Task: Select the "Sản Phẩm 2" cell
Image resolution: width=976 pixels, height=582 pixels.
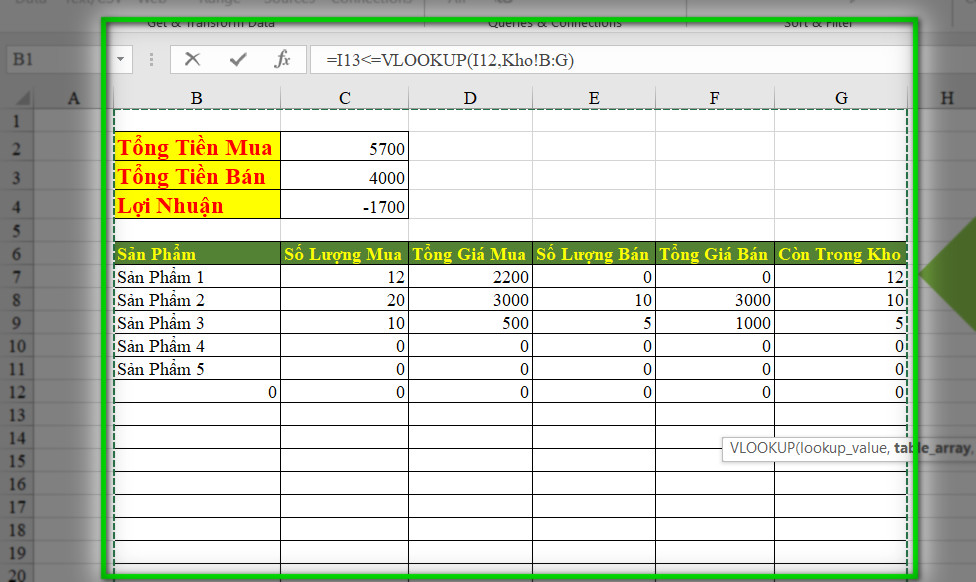Action: [x=197, y=299]
